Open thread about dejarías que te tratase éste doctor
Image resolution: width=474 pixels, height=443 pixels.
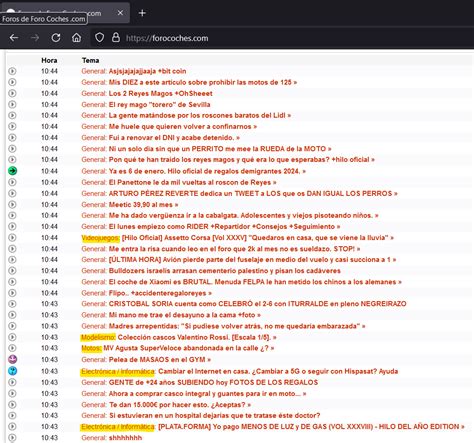click(x=215, y=415)
